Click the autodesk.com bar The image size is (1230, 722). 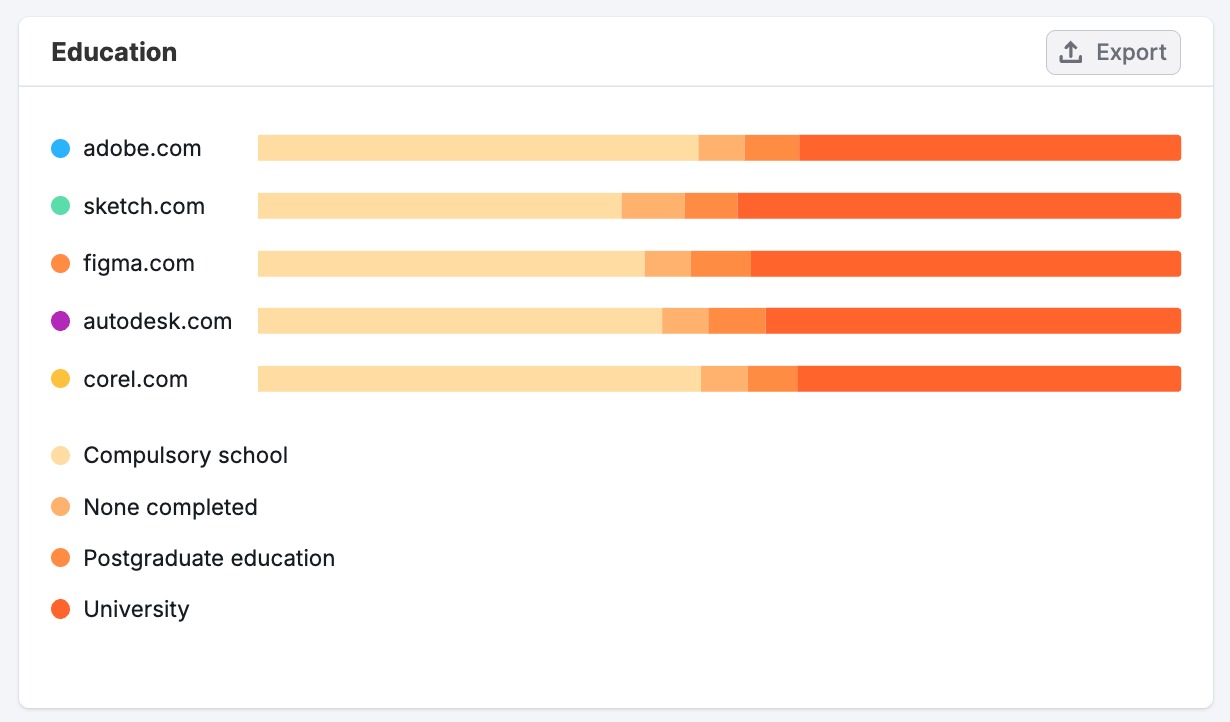coord(720,321)
